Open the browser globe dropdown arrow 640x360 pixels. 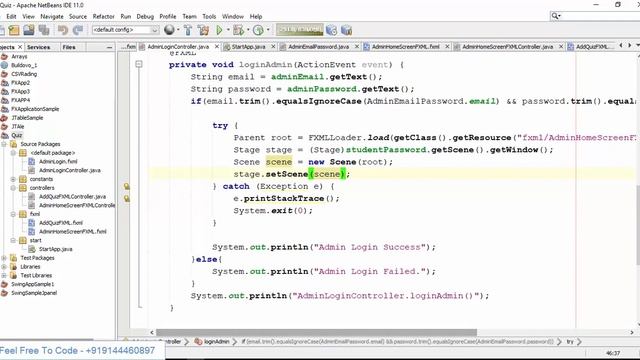click(178, 30)
